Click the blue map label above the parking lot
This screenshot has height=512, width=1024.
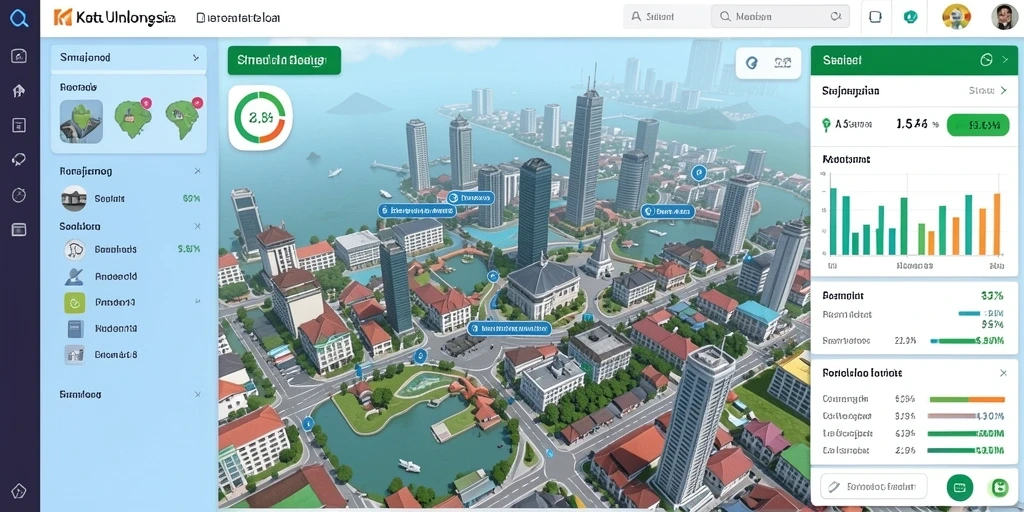tap(509, 328)
